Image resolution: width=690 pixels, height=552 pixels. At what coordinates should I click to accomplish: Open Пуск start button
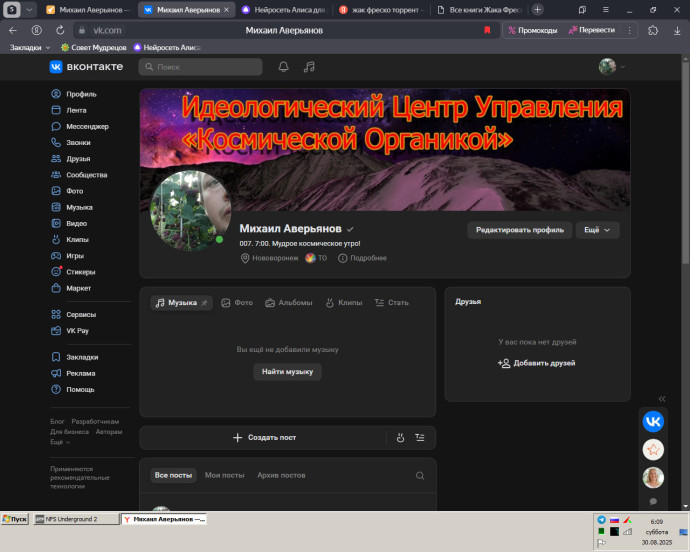tap(15, 519)
